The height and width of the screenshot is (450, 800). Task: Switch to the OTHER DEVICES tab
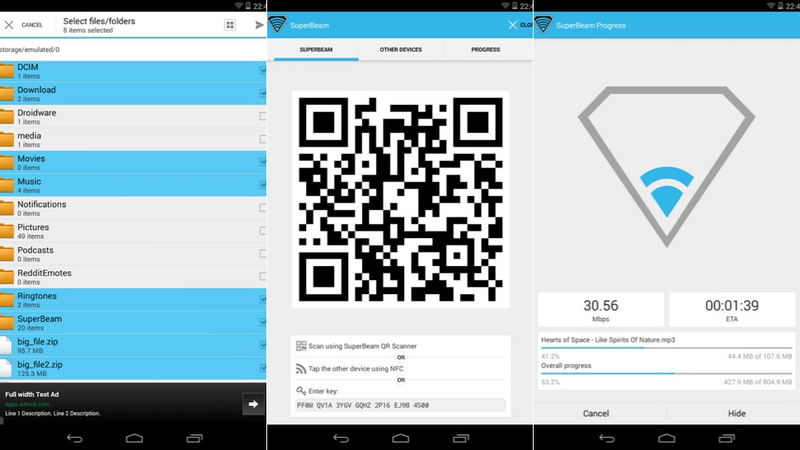pos(401,49)
